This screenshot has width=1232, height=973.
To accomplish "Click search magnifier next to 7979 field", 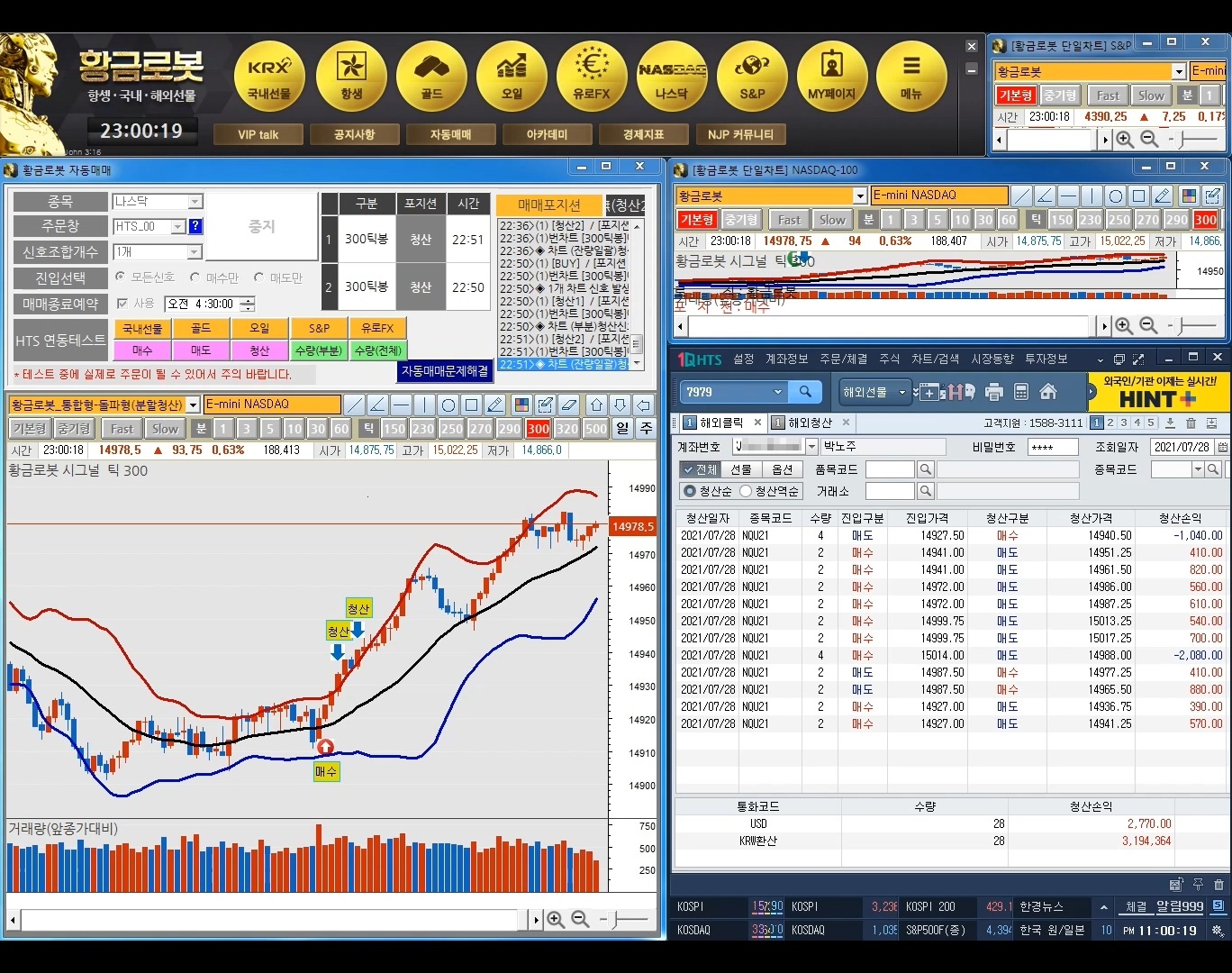I will (x=805, y=392).
